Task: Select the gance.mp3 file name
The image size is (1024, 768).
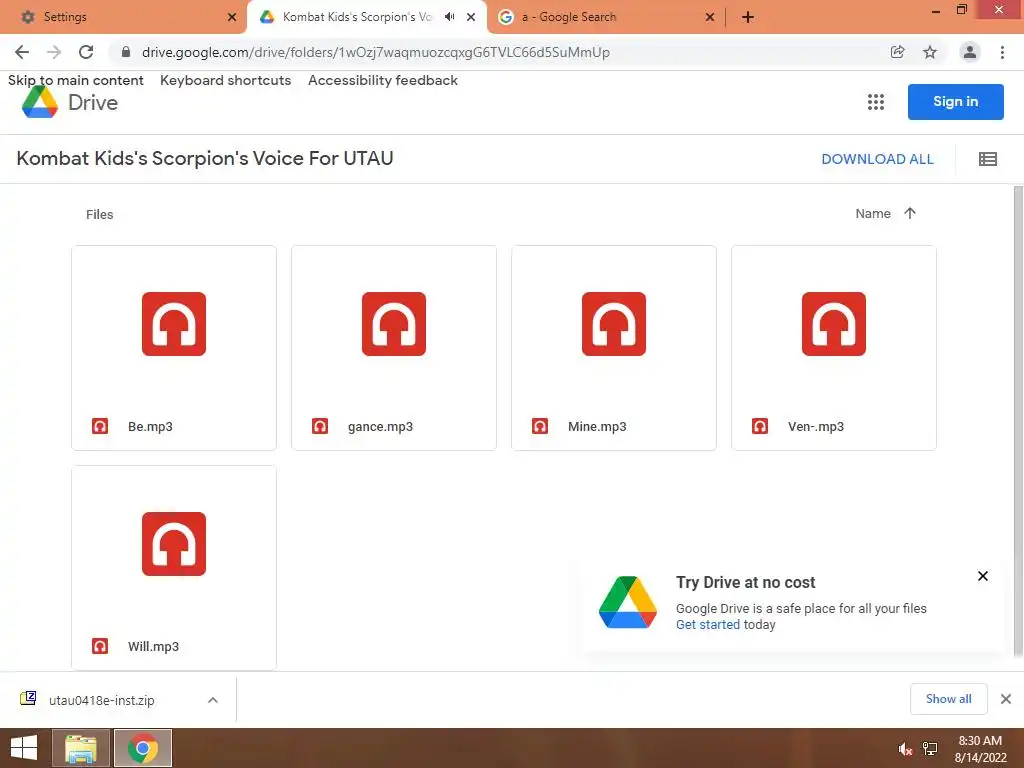Action: pos(380,426)
